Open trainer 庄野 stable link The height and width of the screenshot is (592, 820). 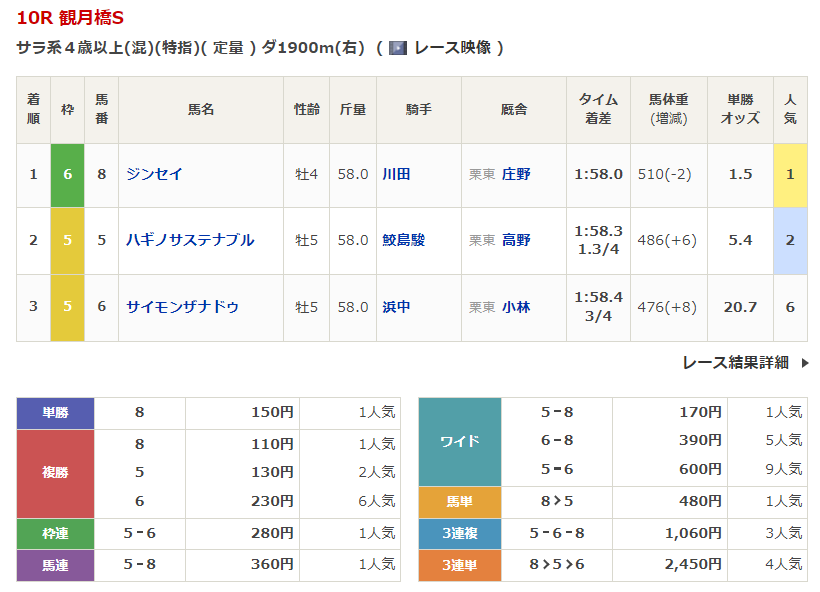[x=516, y=174]
